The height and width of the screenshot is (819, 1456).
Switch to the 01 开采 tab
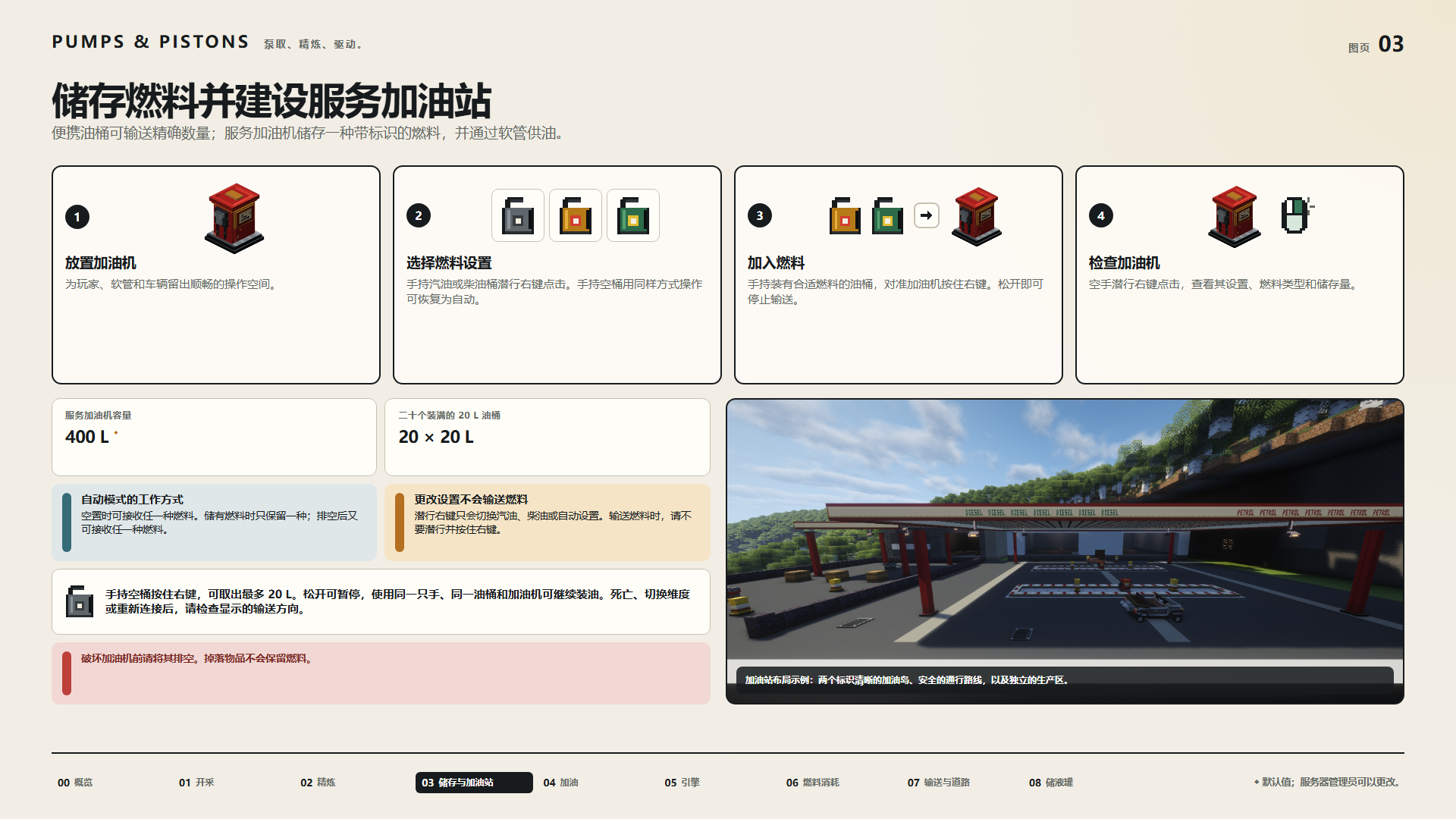pyautogui.click(x=196, y=783)
